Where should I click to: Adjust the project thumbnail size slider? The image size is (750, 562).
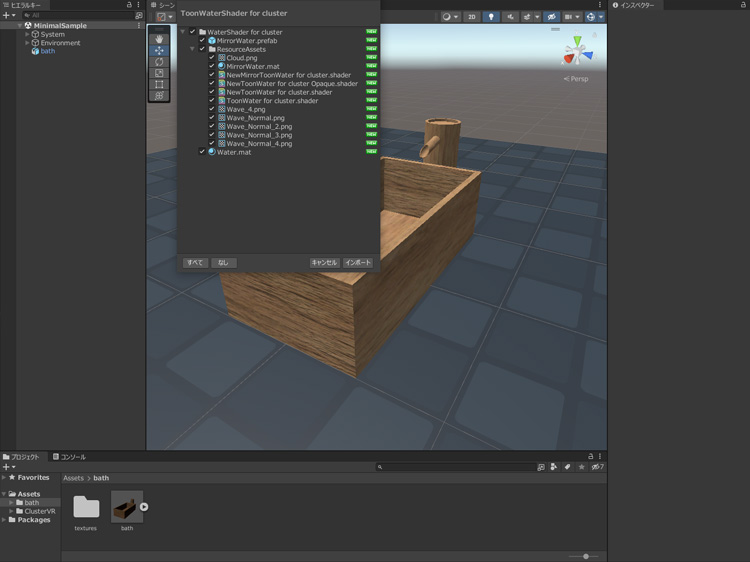click(585, 556)
